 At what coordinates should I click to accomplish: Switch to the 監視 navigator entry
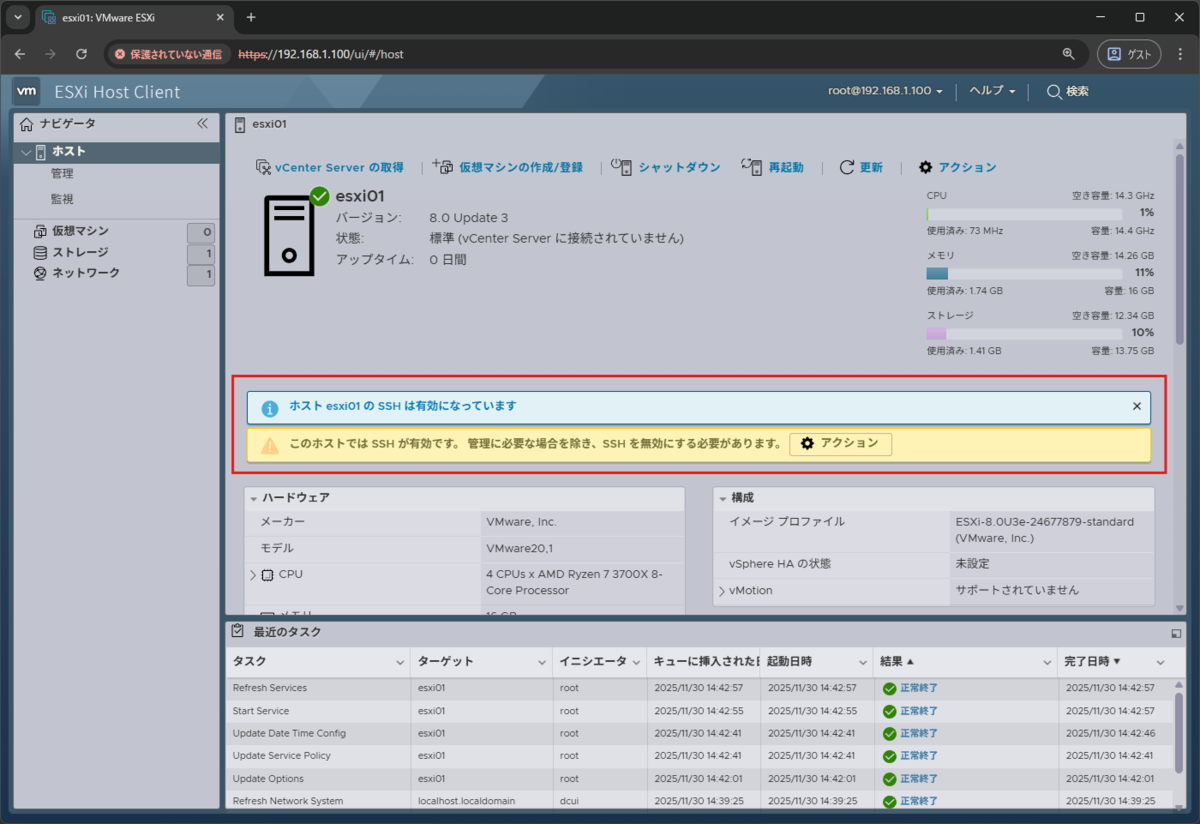click(64, 198)
